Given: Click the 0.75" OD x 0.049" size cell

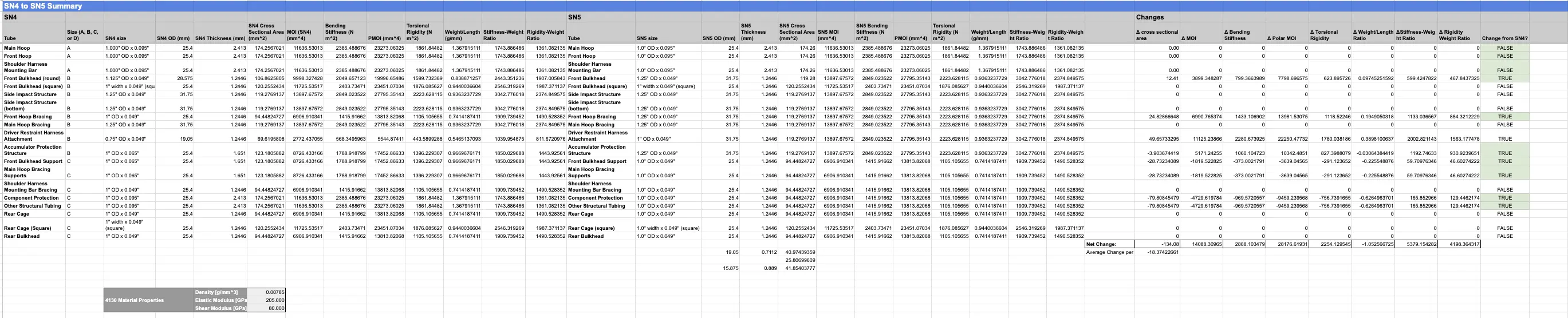Looking at the screenshot, I should [x=125, y=138].
